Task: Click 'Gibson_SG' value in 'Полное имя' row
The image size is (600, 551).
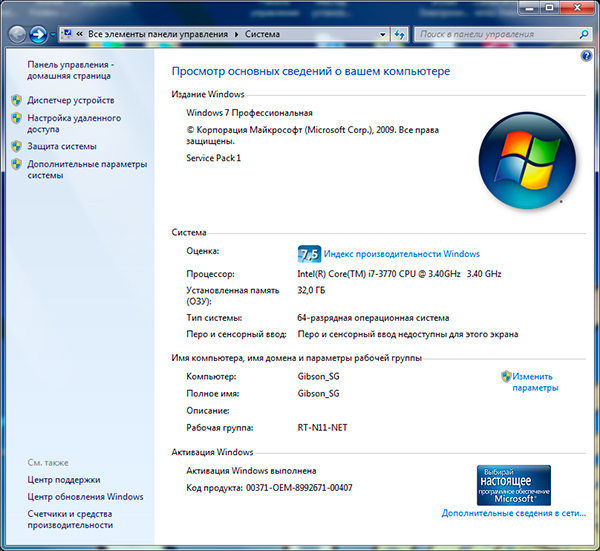Action: coord(318,393)
